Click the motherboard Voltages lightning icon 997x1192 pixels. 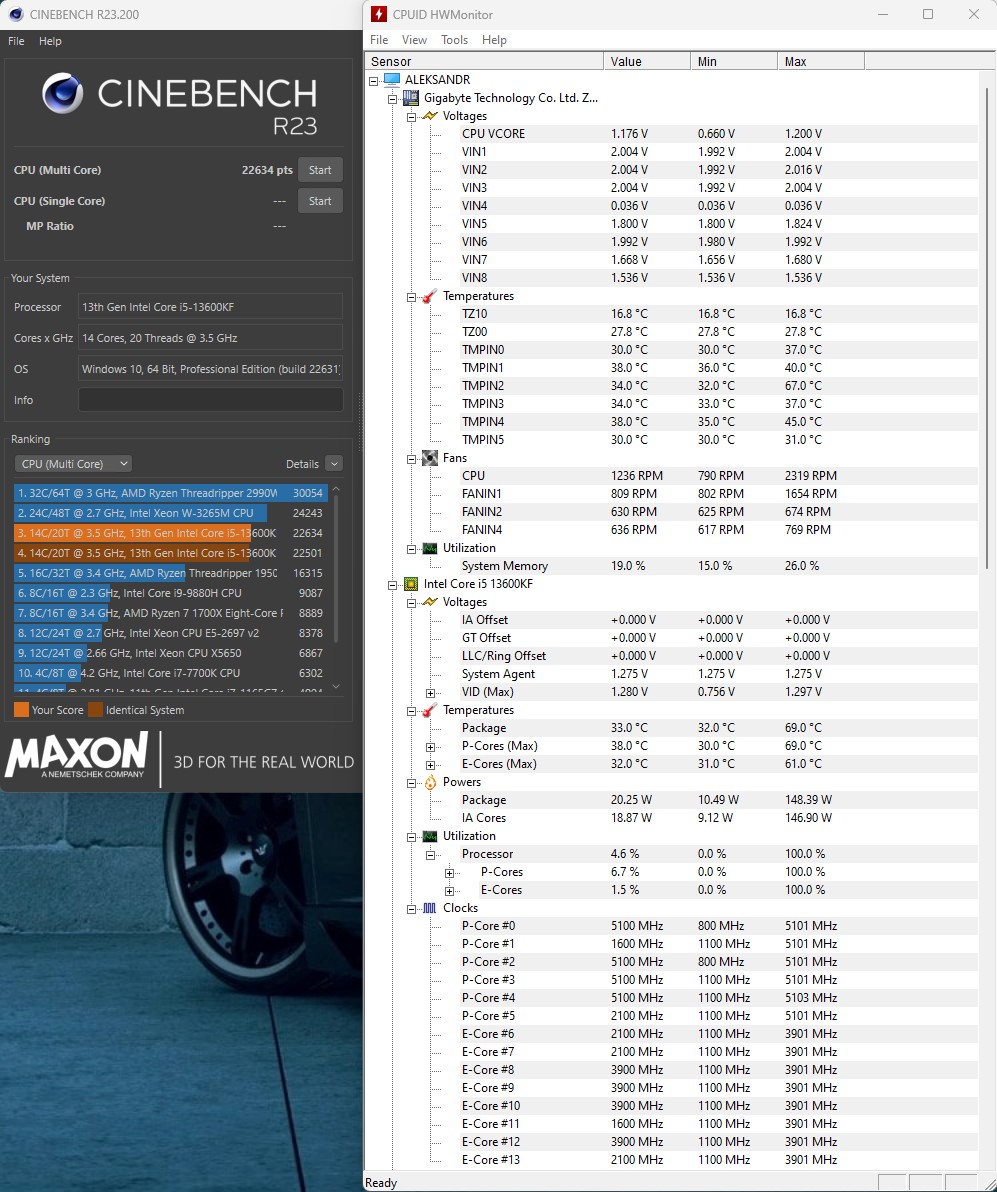point(430,116)
